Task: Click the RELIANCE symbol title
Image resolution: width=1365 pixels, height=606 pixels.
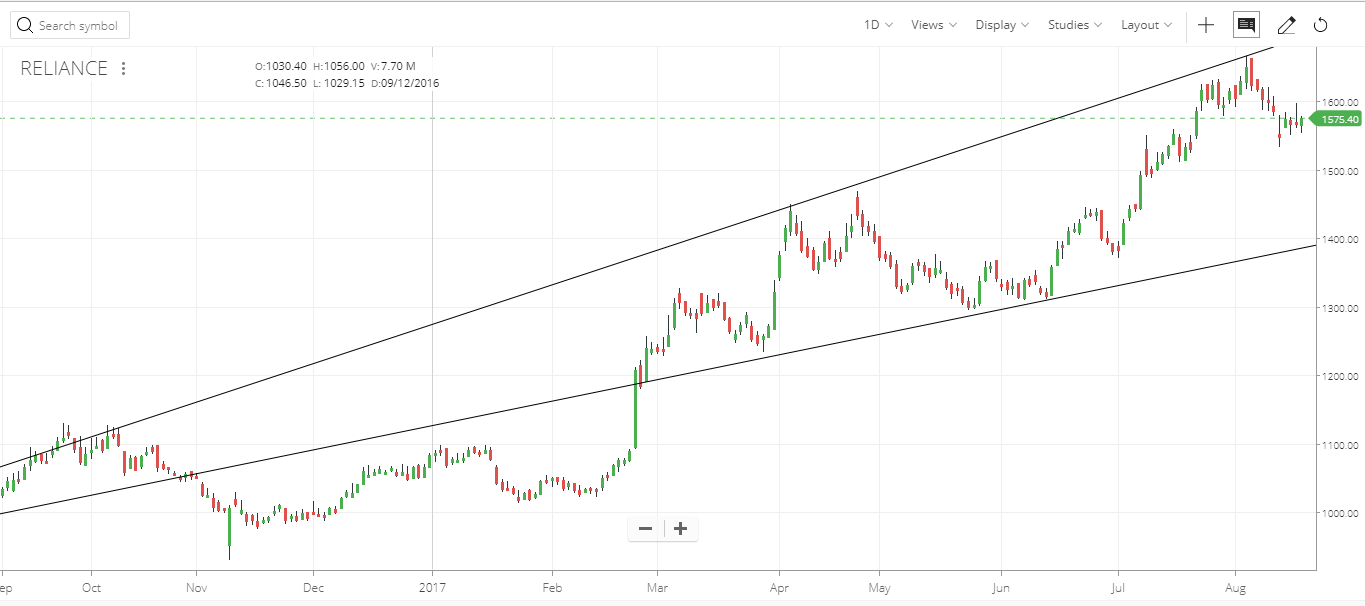Action: click(62, 68)
